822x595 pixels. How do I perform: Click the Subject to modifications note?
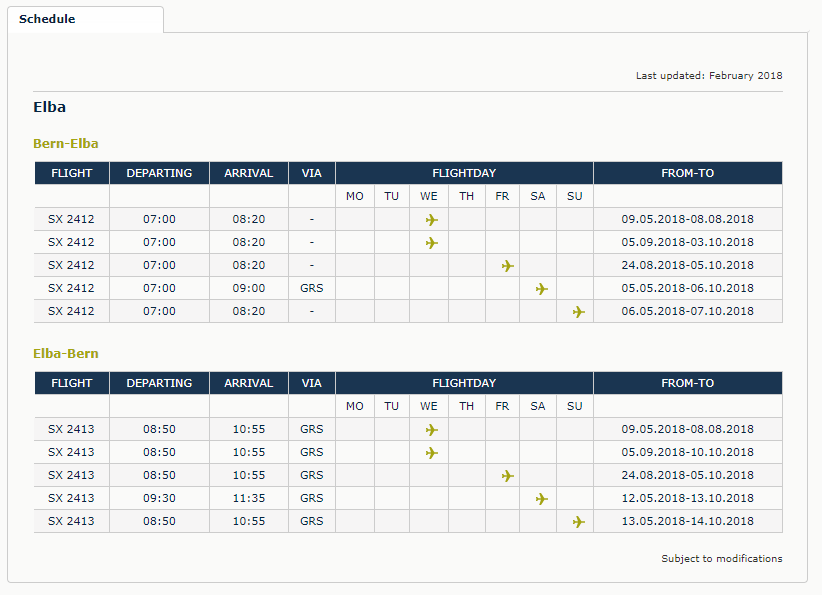click(x=721, y=558)
